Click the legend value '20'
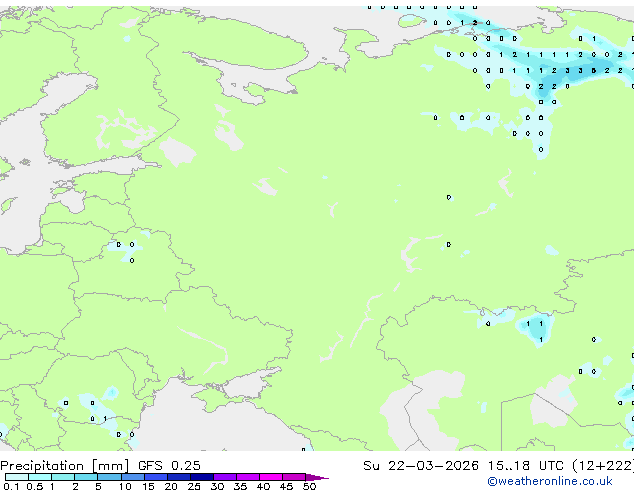Image resolution: width=634 pixels, height=490 pixels. pos(171,486)
